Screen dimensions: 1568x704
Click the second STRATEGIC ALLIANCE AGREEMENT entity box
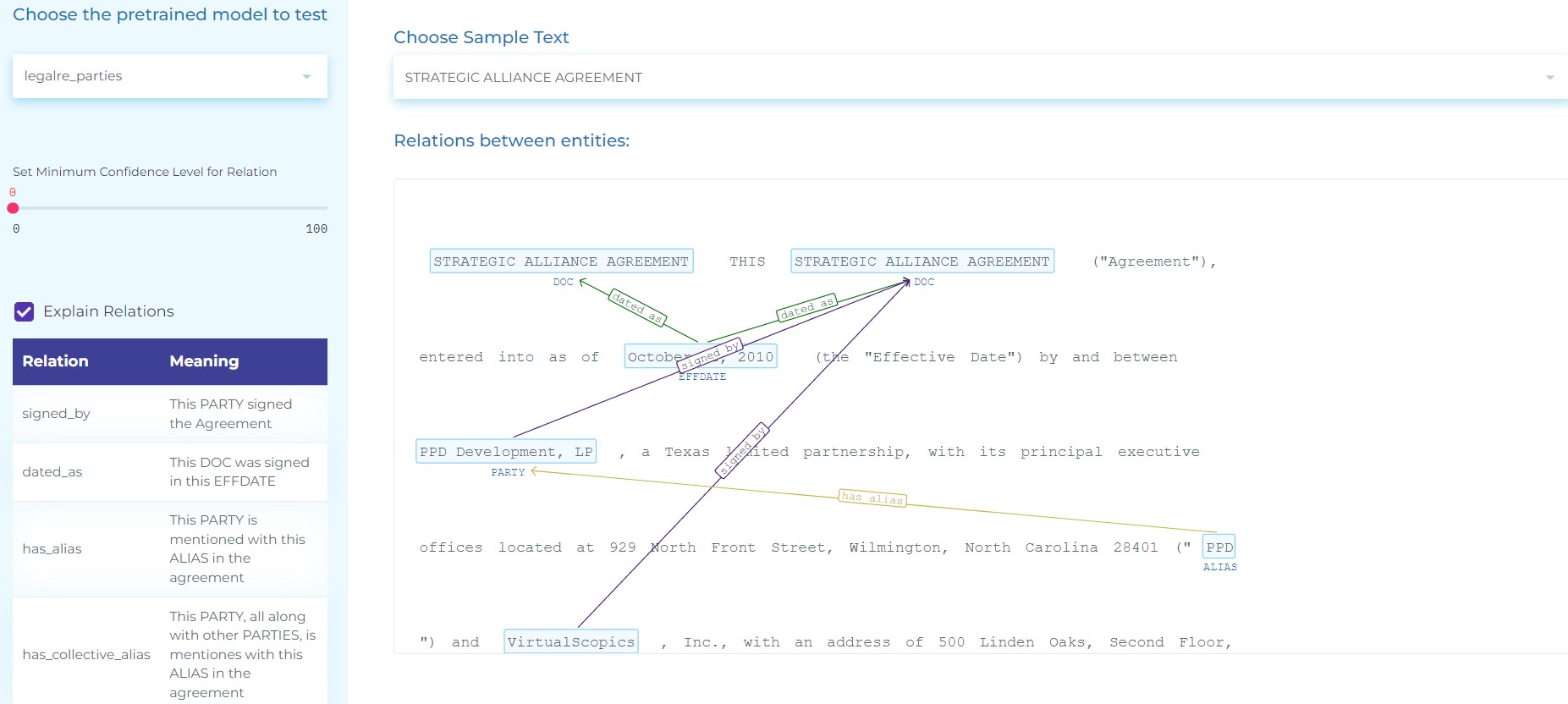coord(922,261)
